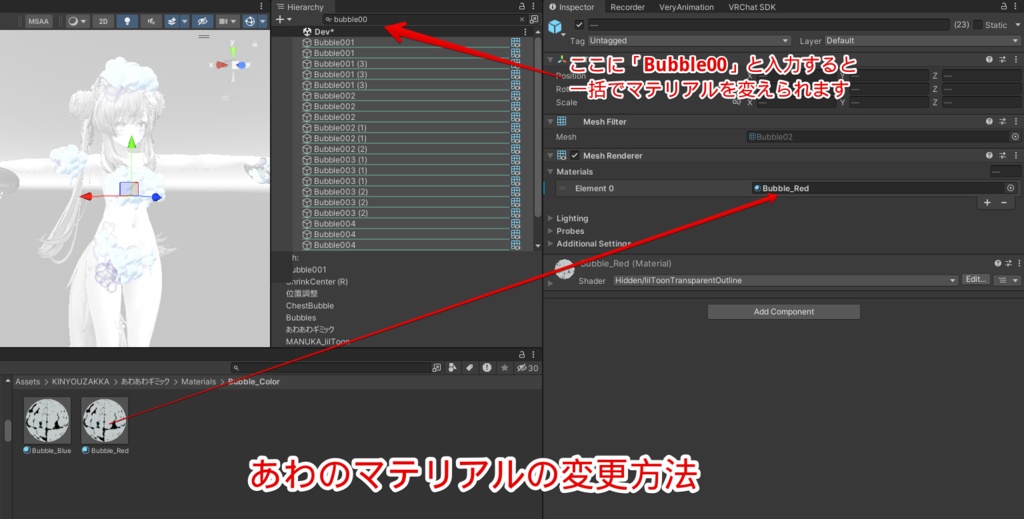Screen dimensions: 1024x519
Task: Click the Hierarchy search field containing bubble00
Action: [x=423, y=20]
